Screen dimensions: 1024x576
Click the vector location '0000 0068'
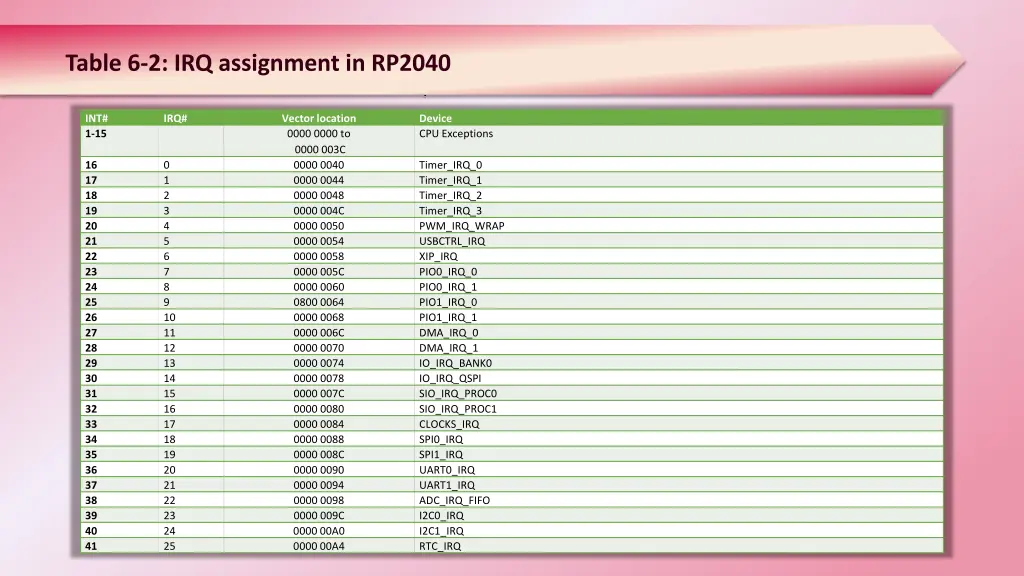click(319, 317)
